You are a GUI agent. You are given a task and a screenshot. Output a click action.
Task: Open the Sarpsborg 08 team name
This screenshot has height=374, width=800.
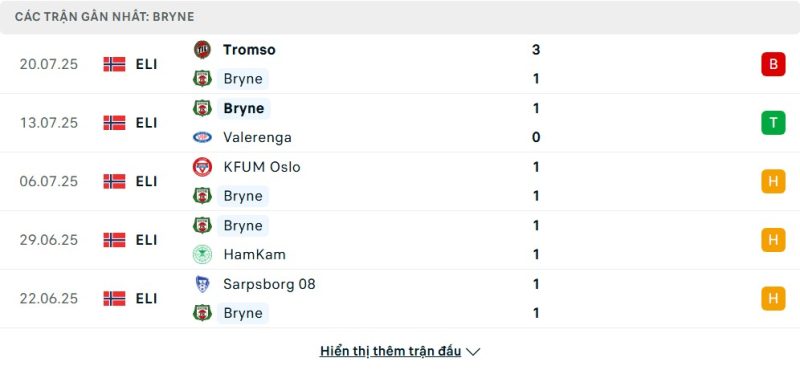pos(269,284)
